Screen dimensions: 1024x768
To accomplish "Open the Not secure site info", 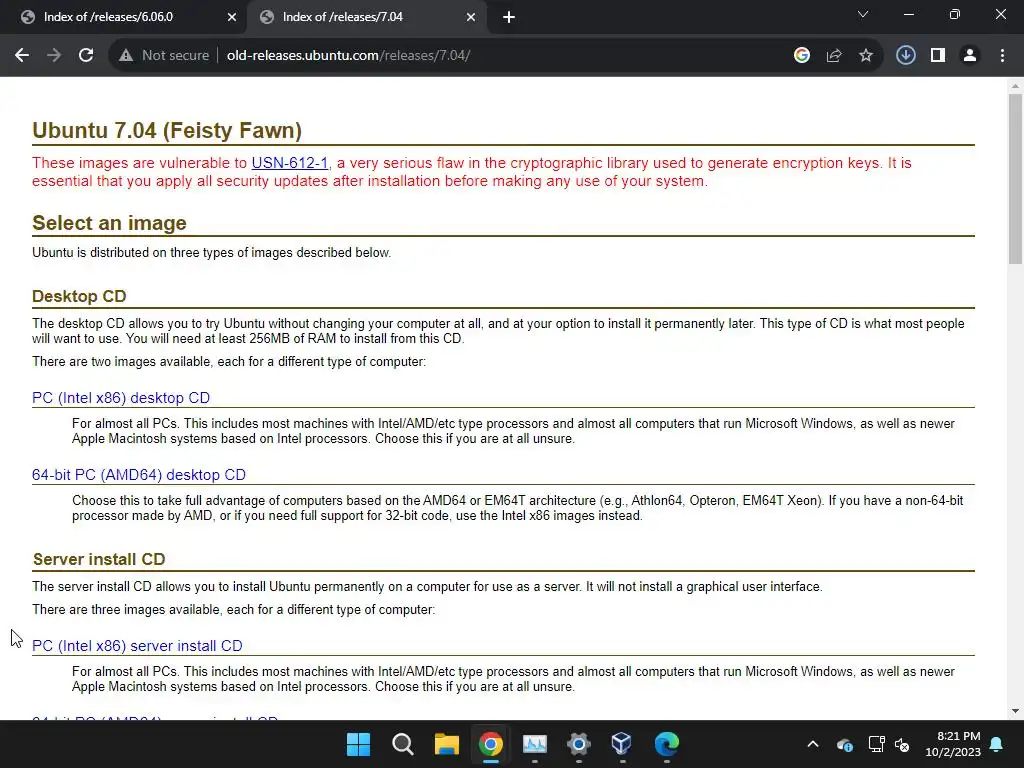I will click(x=164, y=56).
